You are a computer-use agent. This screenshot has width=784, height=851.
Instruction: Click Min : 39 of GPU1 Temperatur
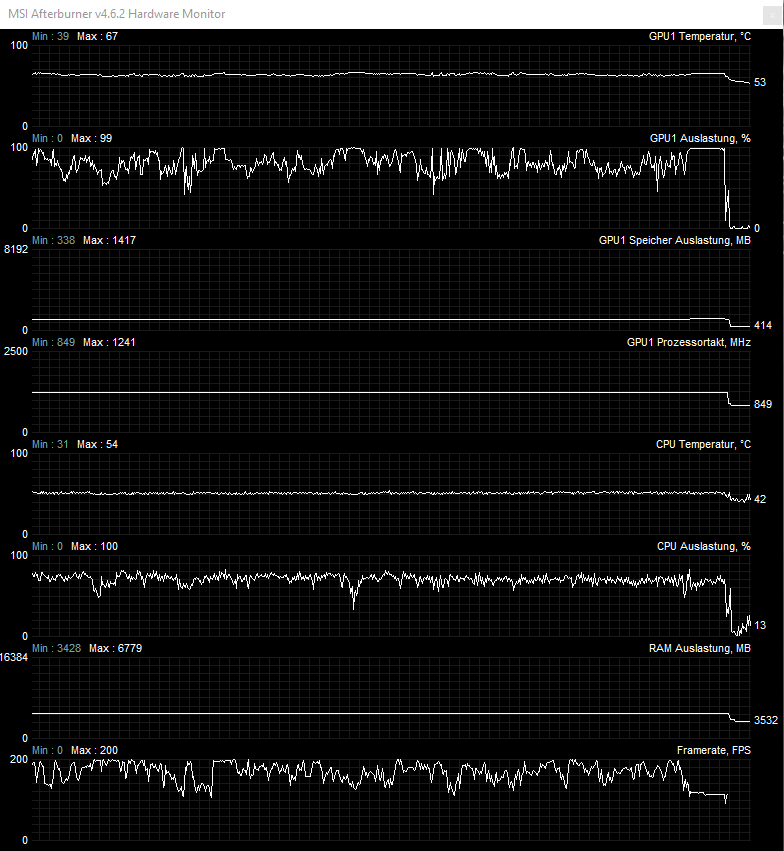coord(50,36)
